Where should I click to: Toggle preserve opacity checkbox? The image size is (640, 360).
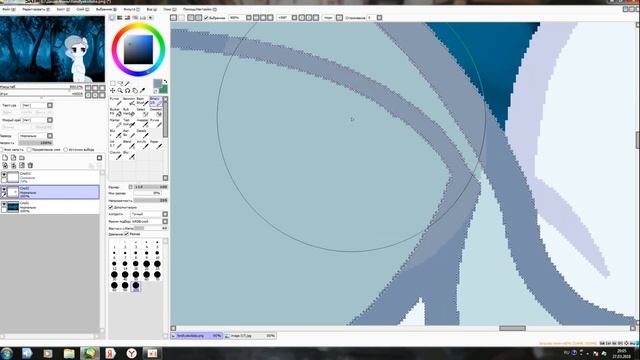click(2, 150)
